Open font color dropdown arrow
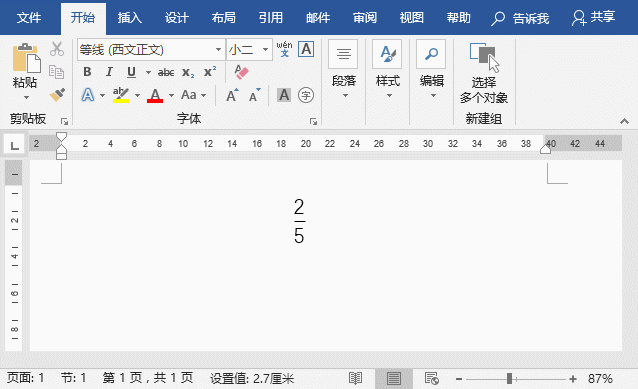The height and width of the screenshot is (389, 638). pos(172,96)
